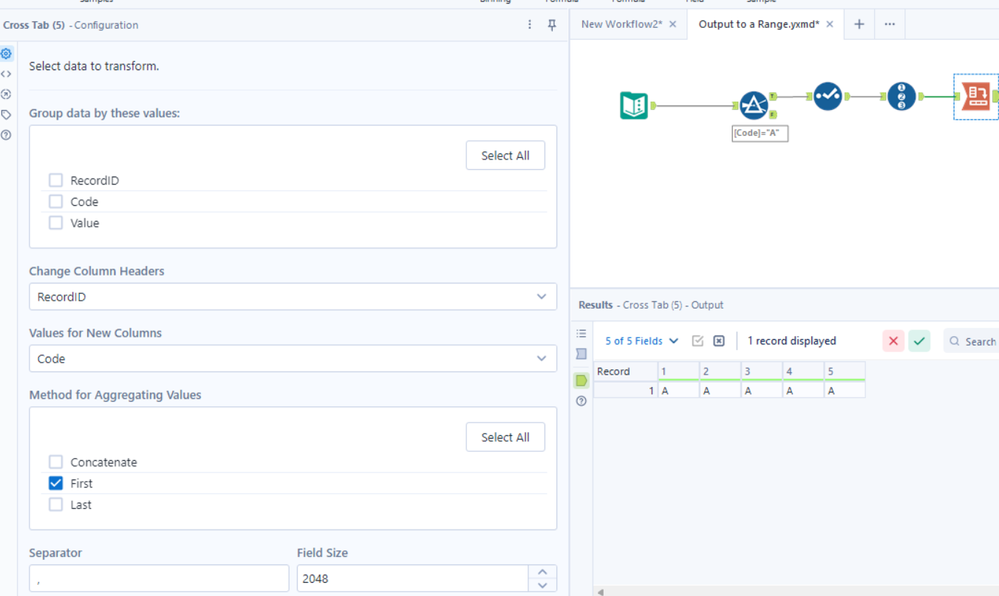Add a new workflow tab

[859, 24]
